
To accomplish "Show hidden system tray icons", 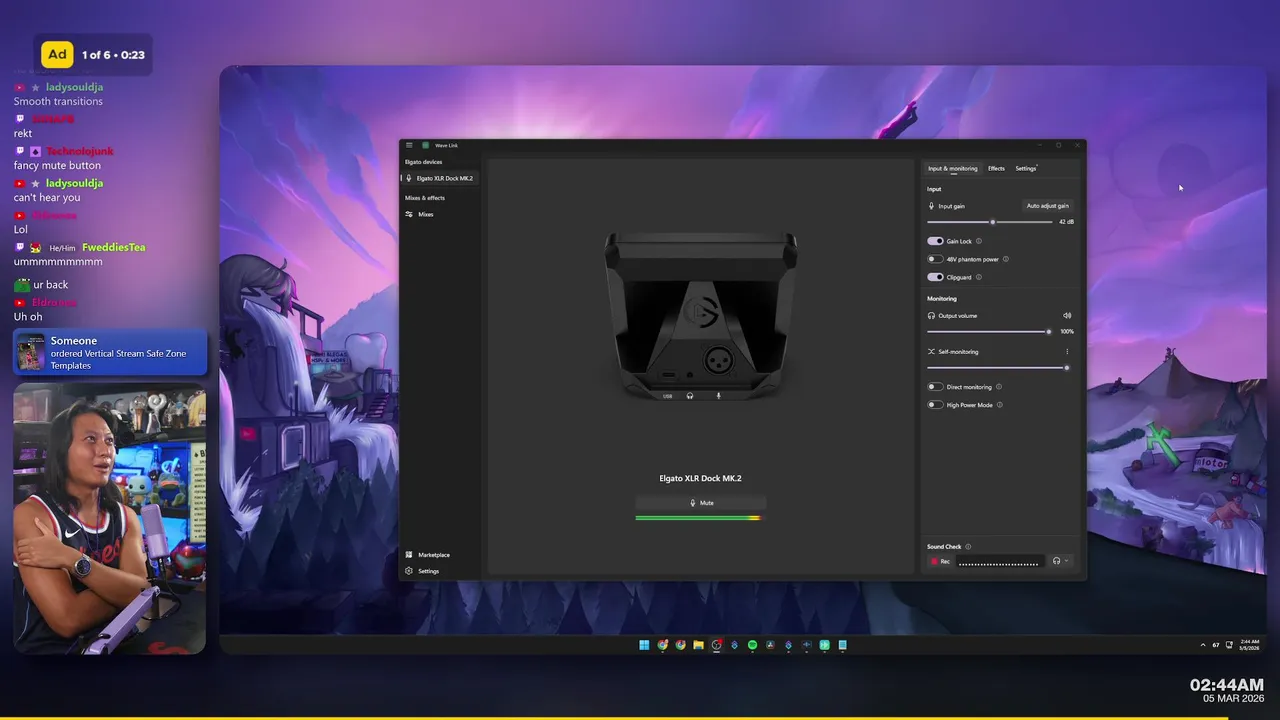I will (x=1203, y=645).
